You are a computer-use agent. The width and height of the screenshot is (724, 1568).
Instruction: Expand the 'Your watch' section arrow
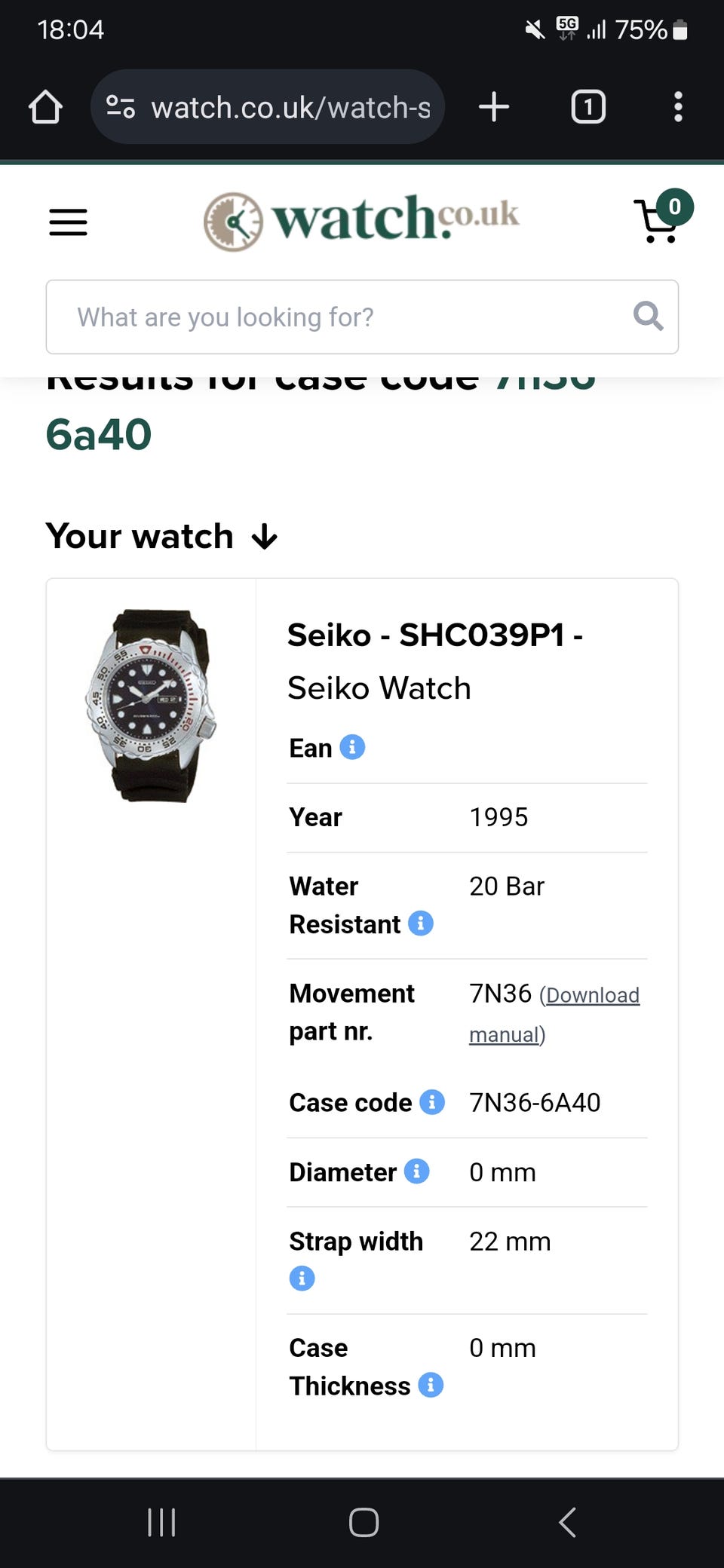click(264, 537)
